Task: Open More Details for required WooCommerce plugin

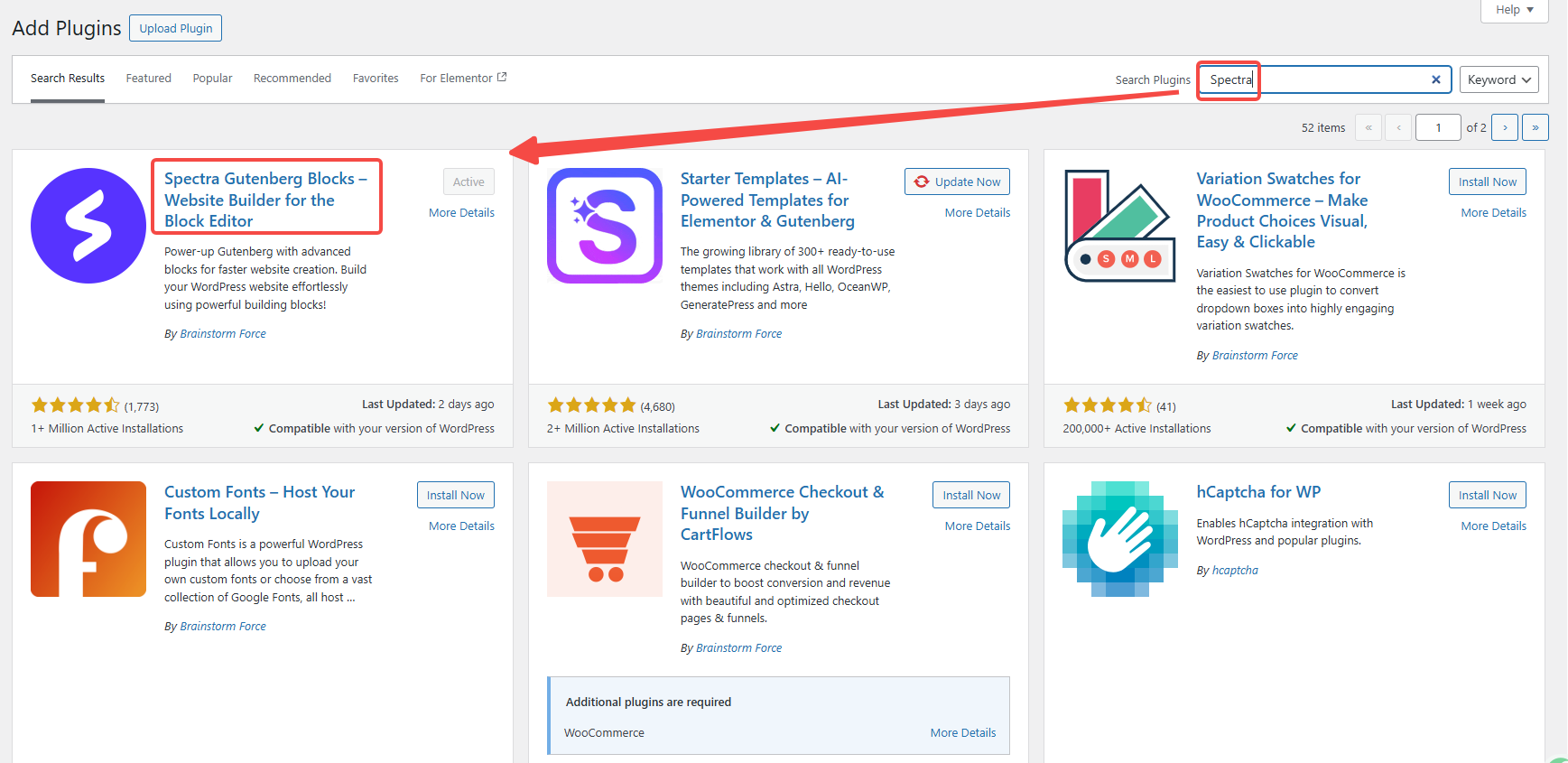Action: pyautogui.click(x=963, y=733)
